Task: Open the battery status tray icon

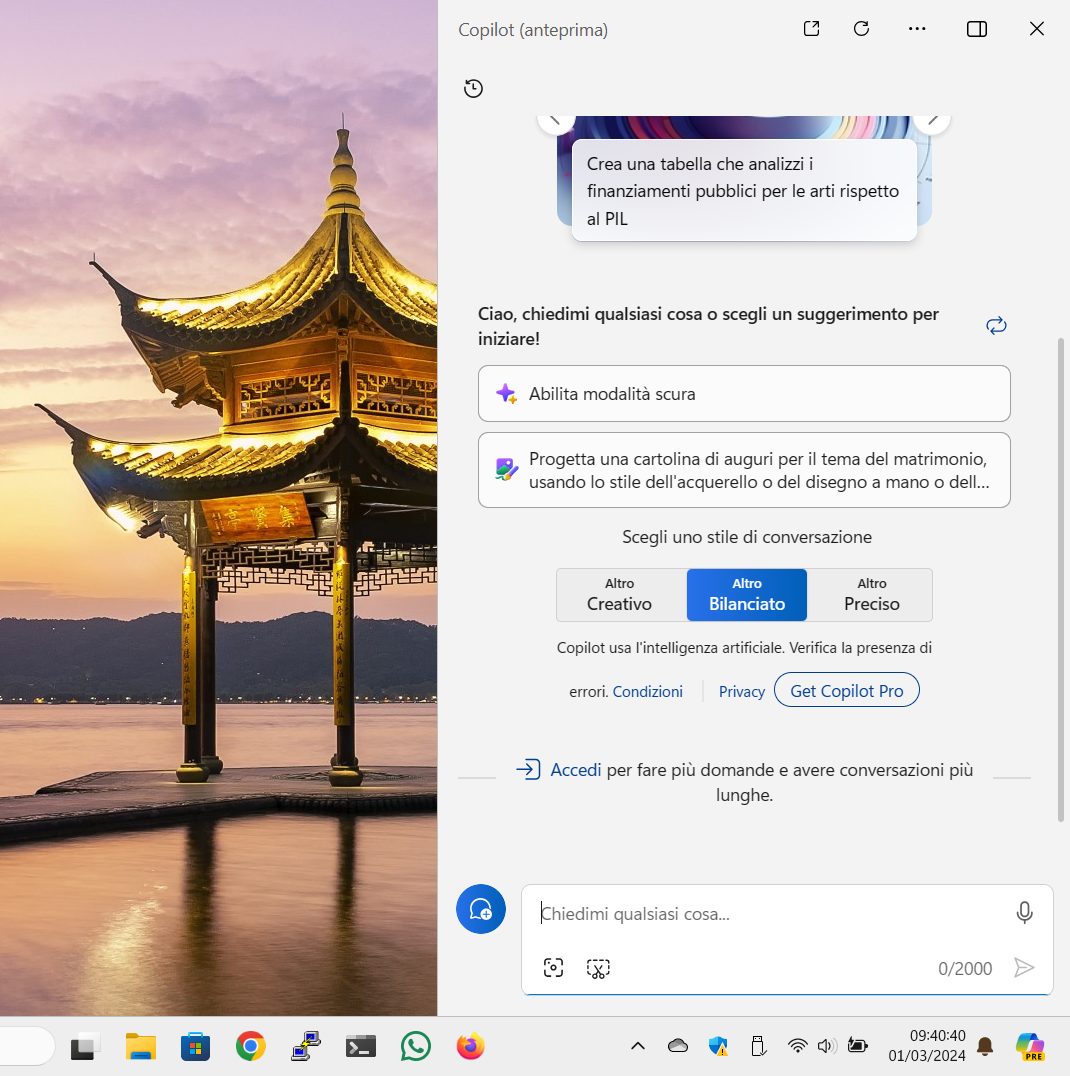Action: click(x=857, y=1046)
